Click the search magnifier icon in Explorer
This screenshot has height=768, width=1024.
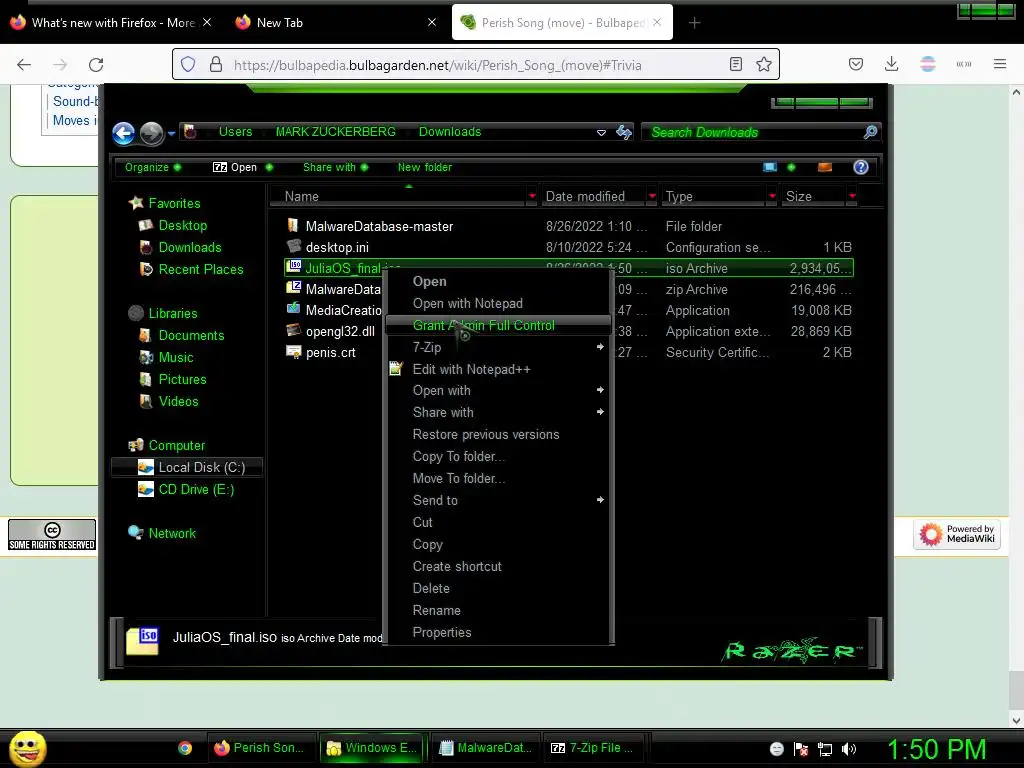coord(870,133)
